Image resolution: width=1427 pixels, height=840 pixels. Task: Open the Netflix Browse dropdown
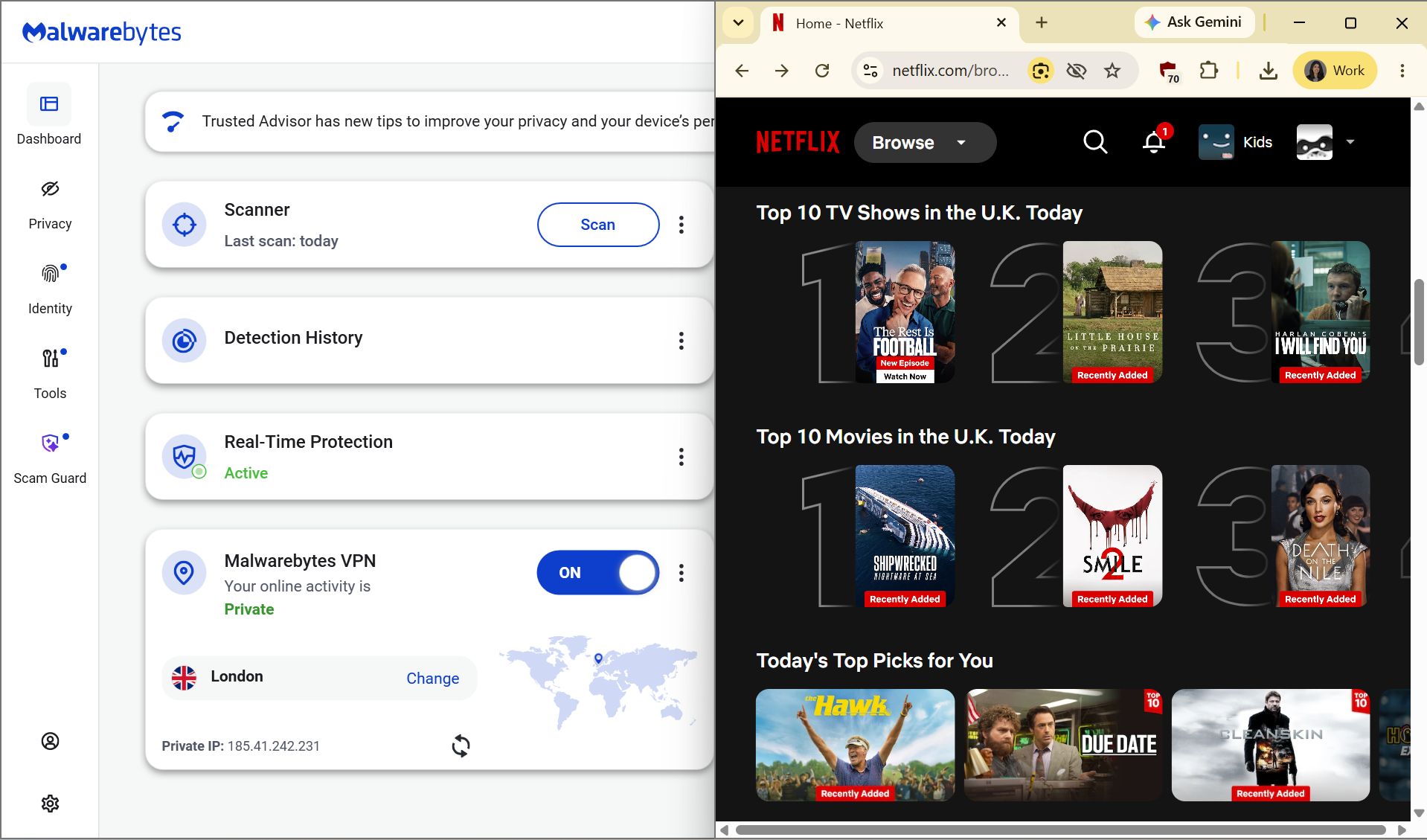click(x=925, y=143)
